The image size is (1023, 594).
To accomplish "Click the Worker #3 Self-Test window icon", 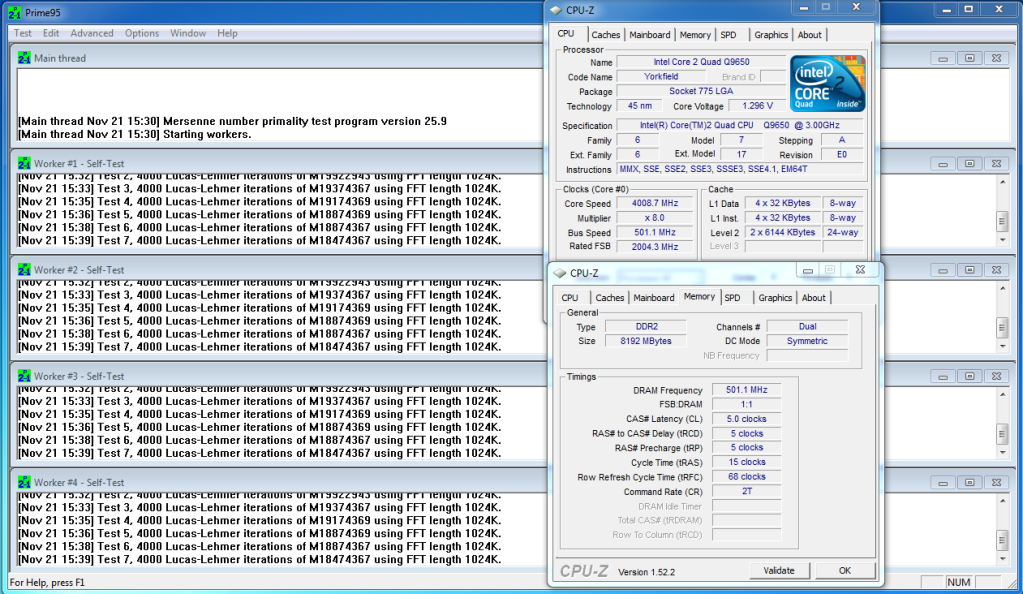I will tap(24, 376).
